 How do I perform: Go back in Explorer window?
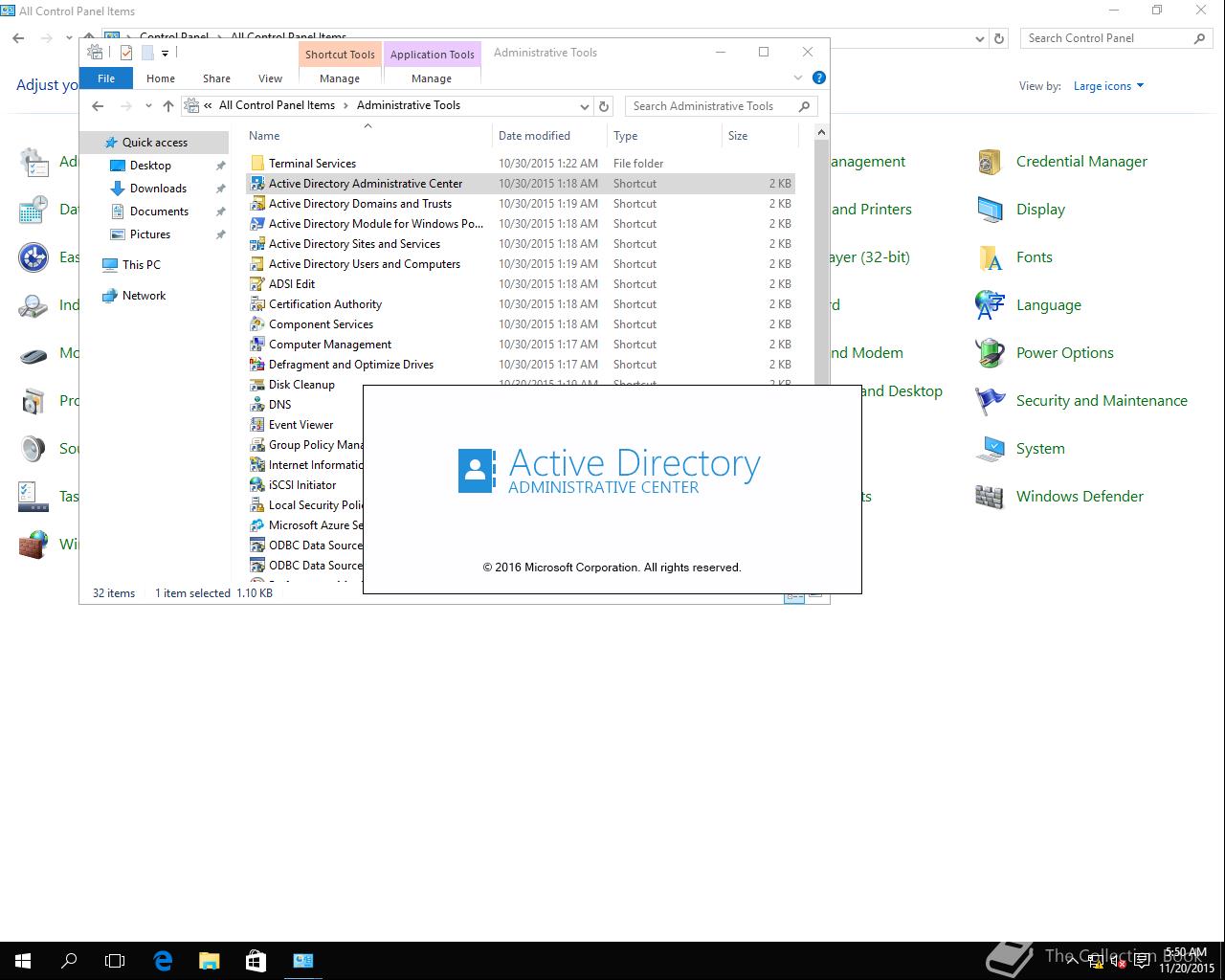click(x=98, y=106)
